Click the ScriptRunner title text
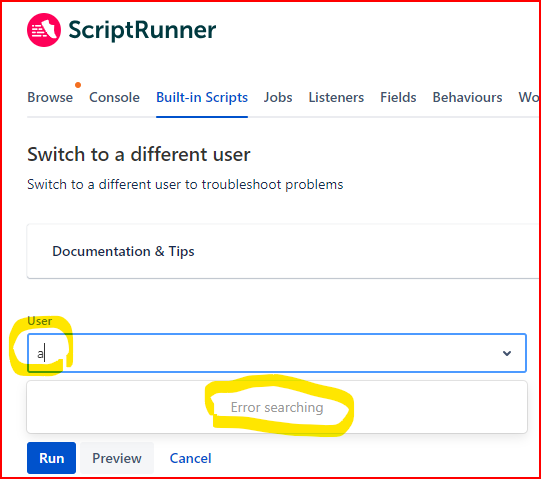Screen dimensions: 541x479 point(142,30)
